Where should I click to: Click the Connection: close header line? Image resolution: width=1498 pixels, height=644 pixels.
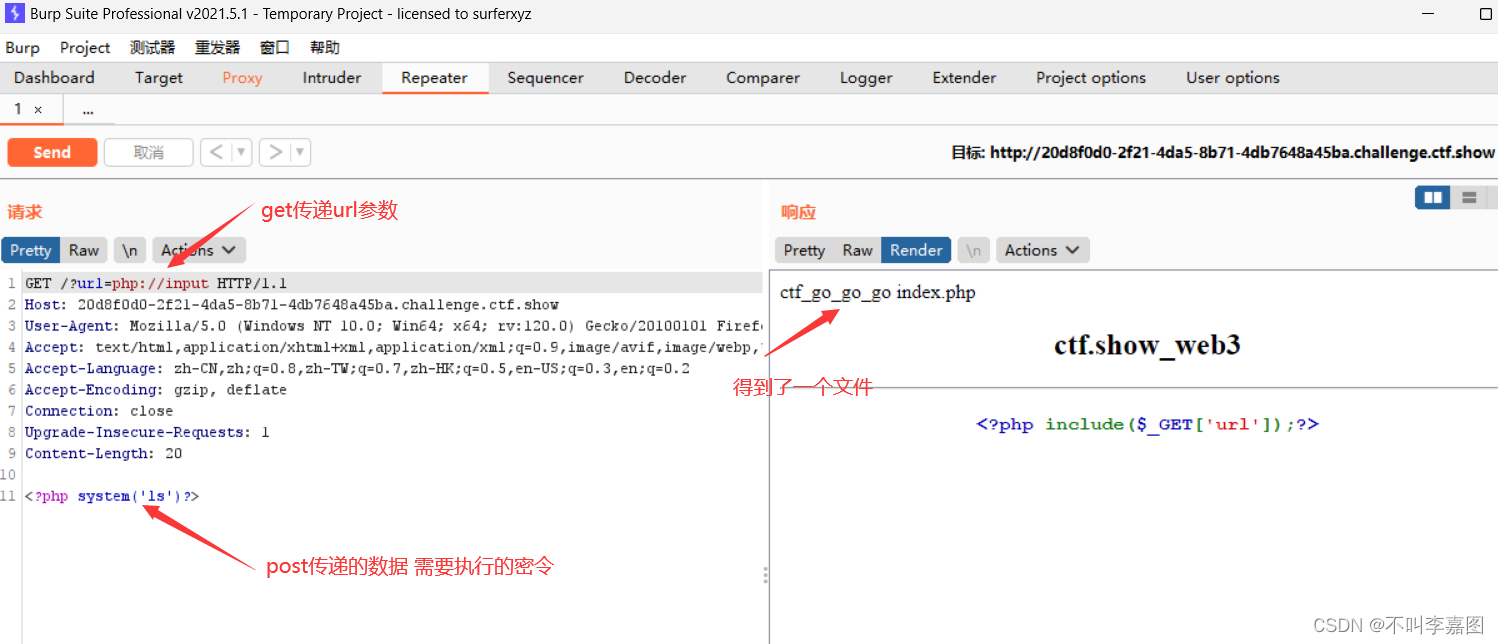click(99, 411)
